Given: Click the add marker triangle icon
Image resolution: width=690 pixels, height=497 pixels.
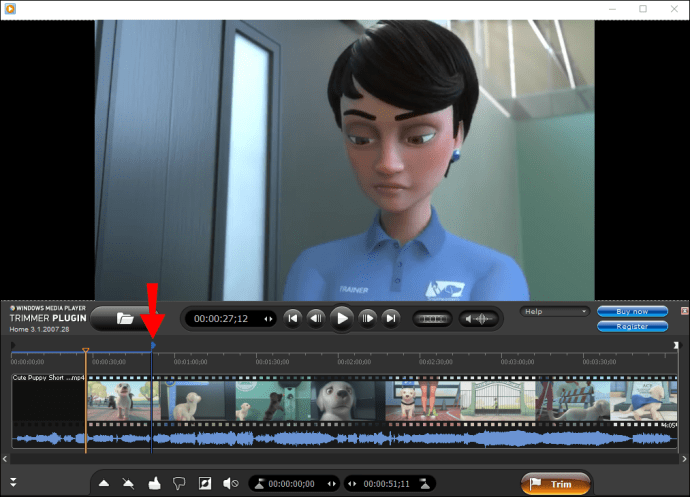Looking at the screenshot, I should (104, 483).
